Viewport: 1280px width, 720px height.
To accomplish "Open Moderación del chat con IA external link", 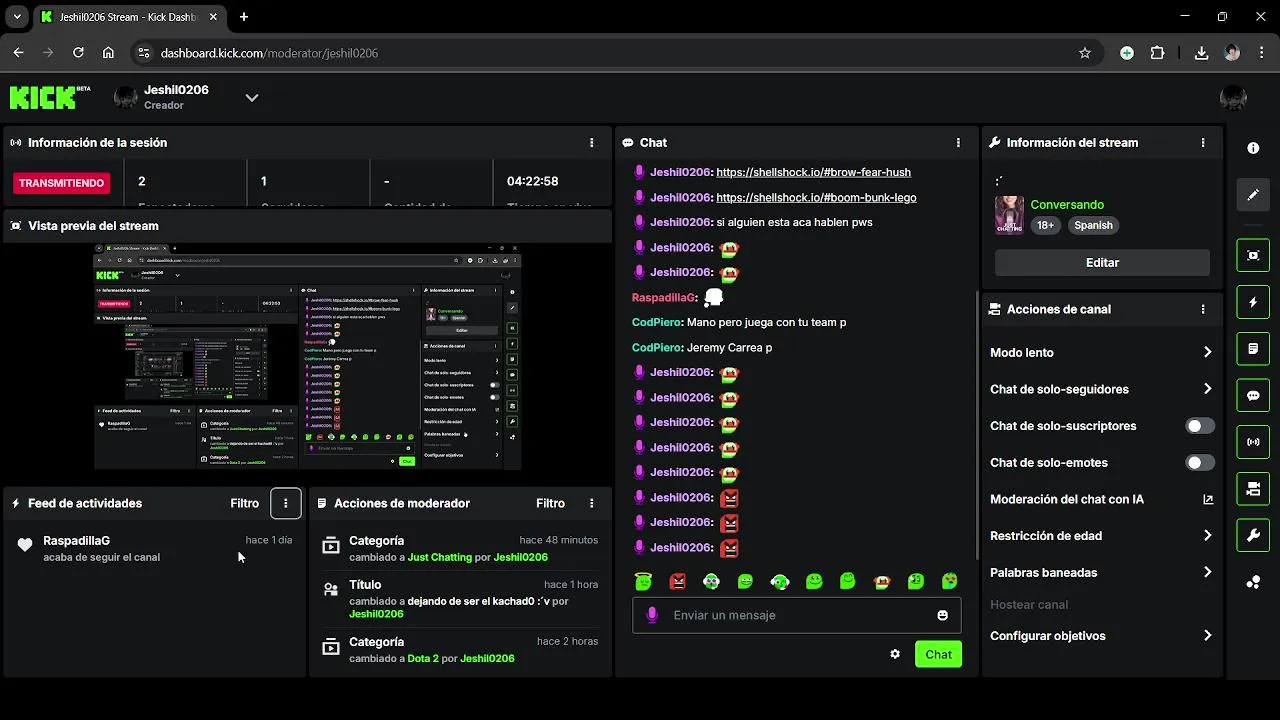I will tap(1207, 499).
